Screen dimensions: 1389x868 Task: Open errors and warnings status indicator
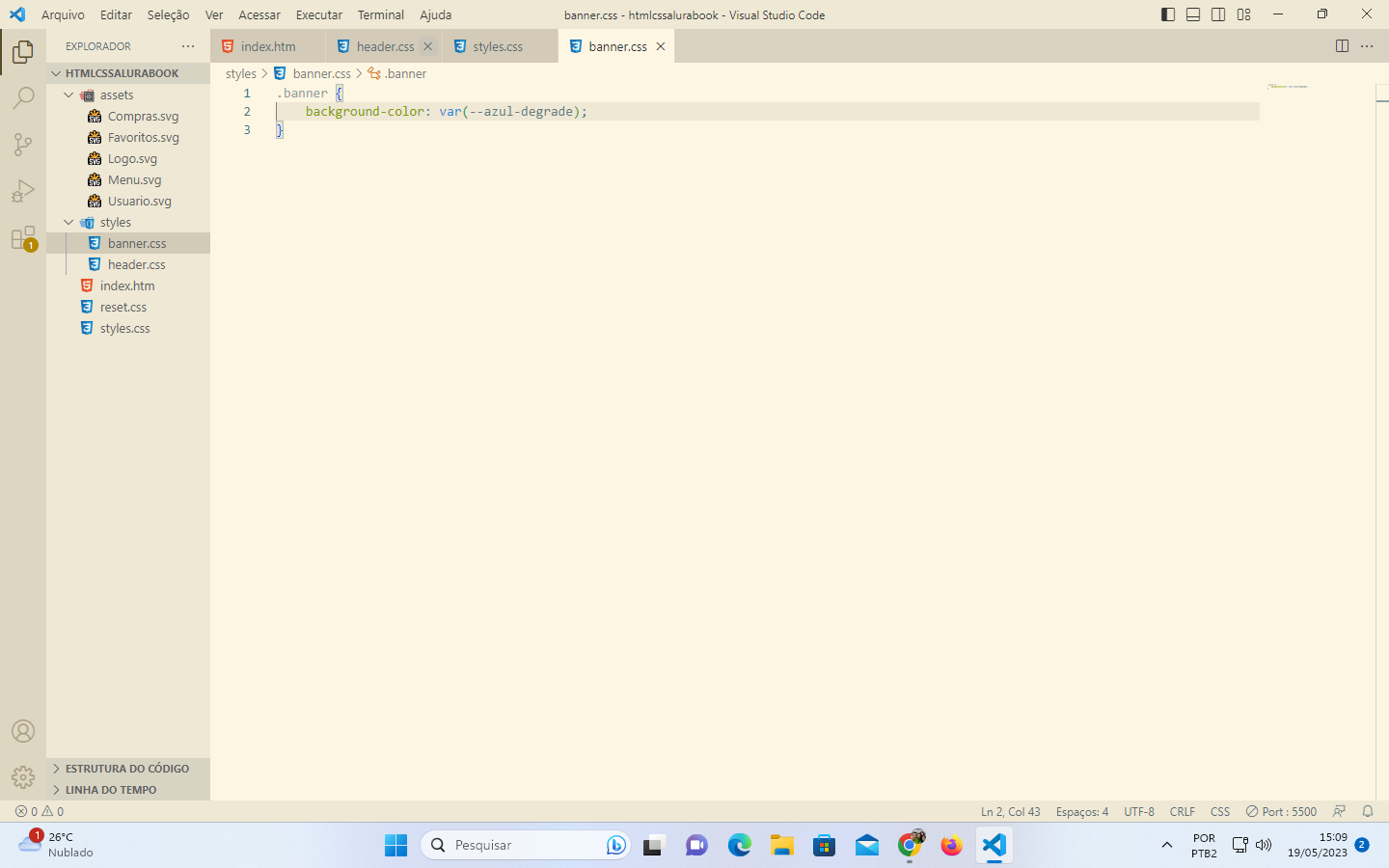point(40,811)
